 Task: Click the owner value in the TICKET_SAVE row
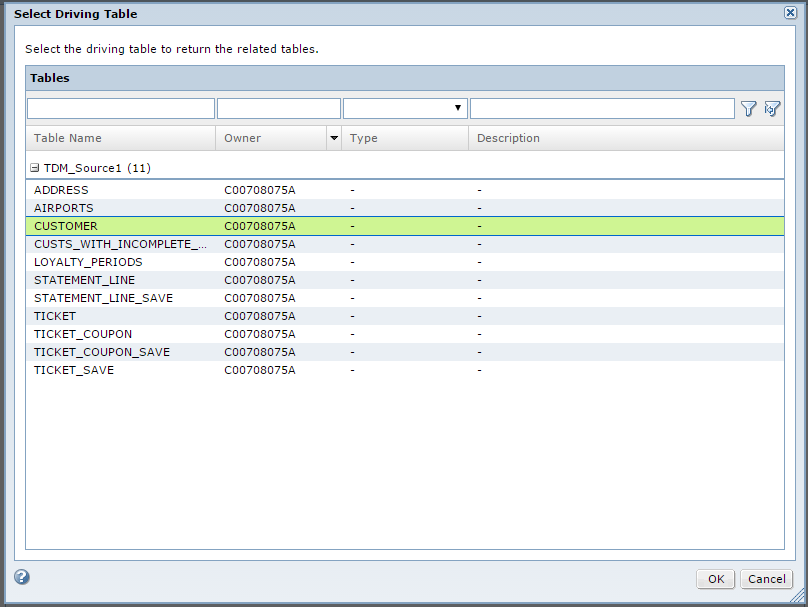click(260, 370)
